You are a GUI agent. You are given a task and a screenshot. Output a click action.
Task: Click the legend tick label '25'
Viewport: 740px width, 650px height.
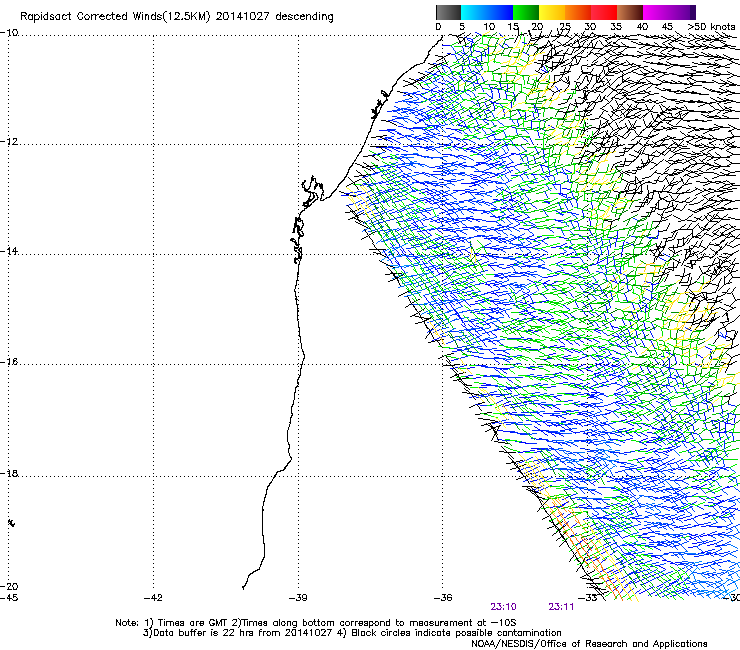(565, 27)
